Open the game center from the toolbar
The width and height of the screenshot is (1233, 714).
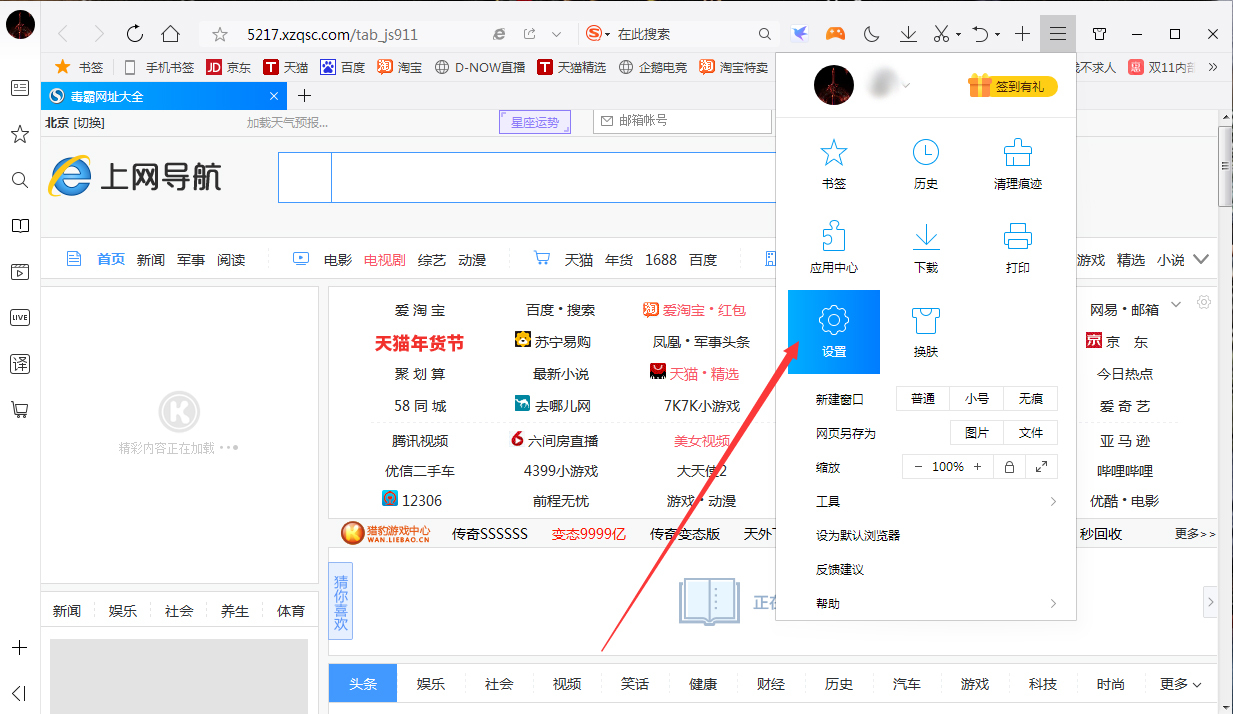(x=836, y=33)
